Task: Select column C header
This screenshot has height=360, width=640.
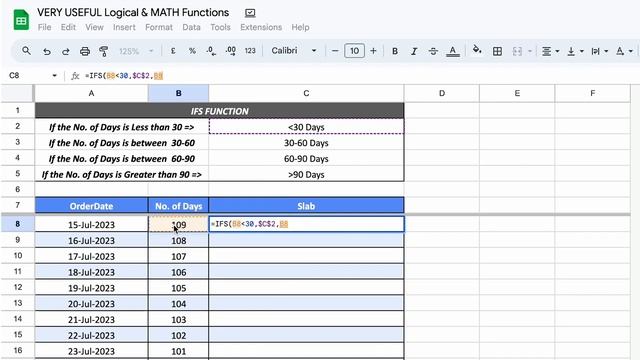Action: 306,93
